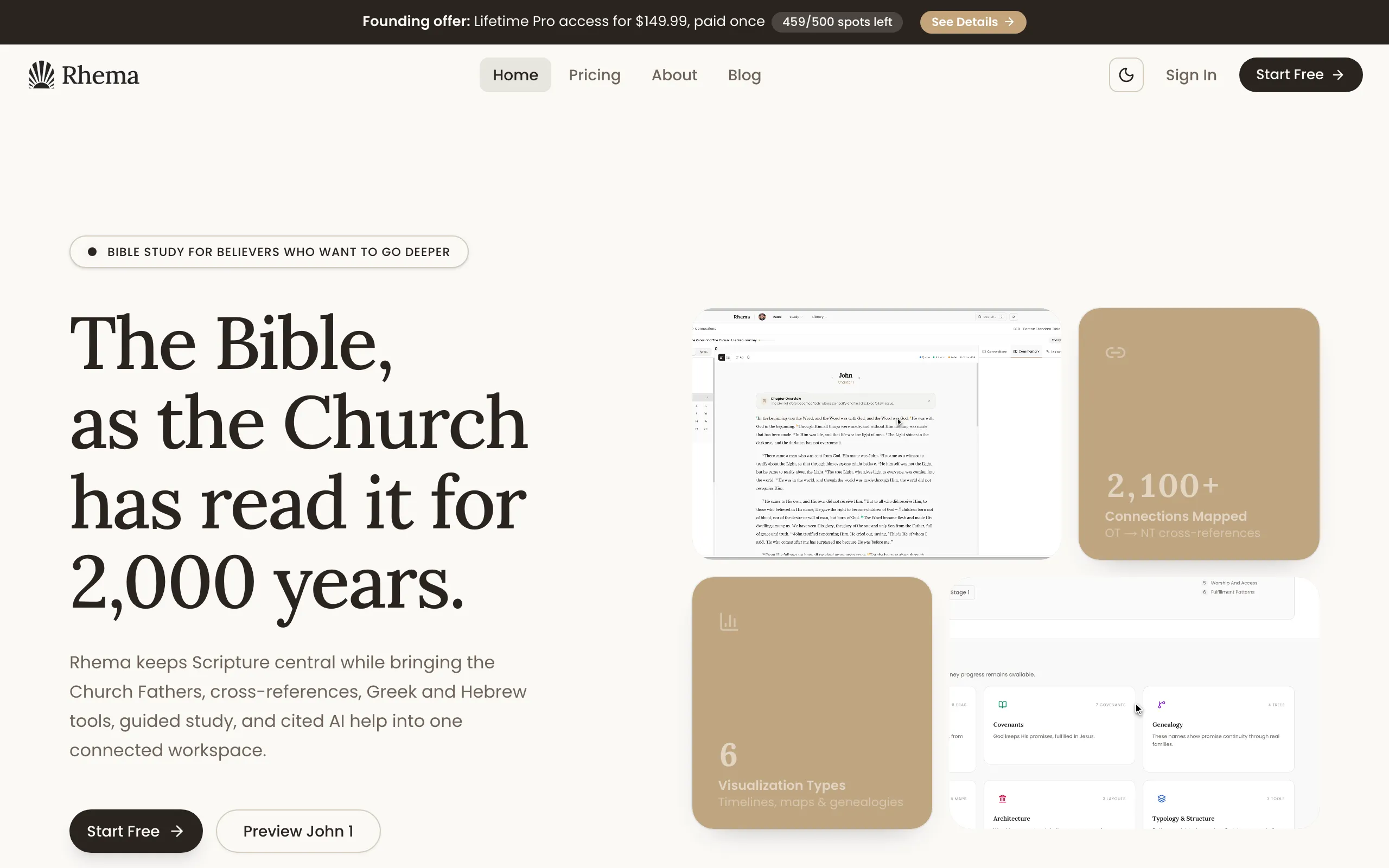This screenshot has height=868, width=1389.
Task: Click the 6 Visualization Types card
Action: pos(812,703)
